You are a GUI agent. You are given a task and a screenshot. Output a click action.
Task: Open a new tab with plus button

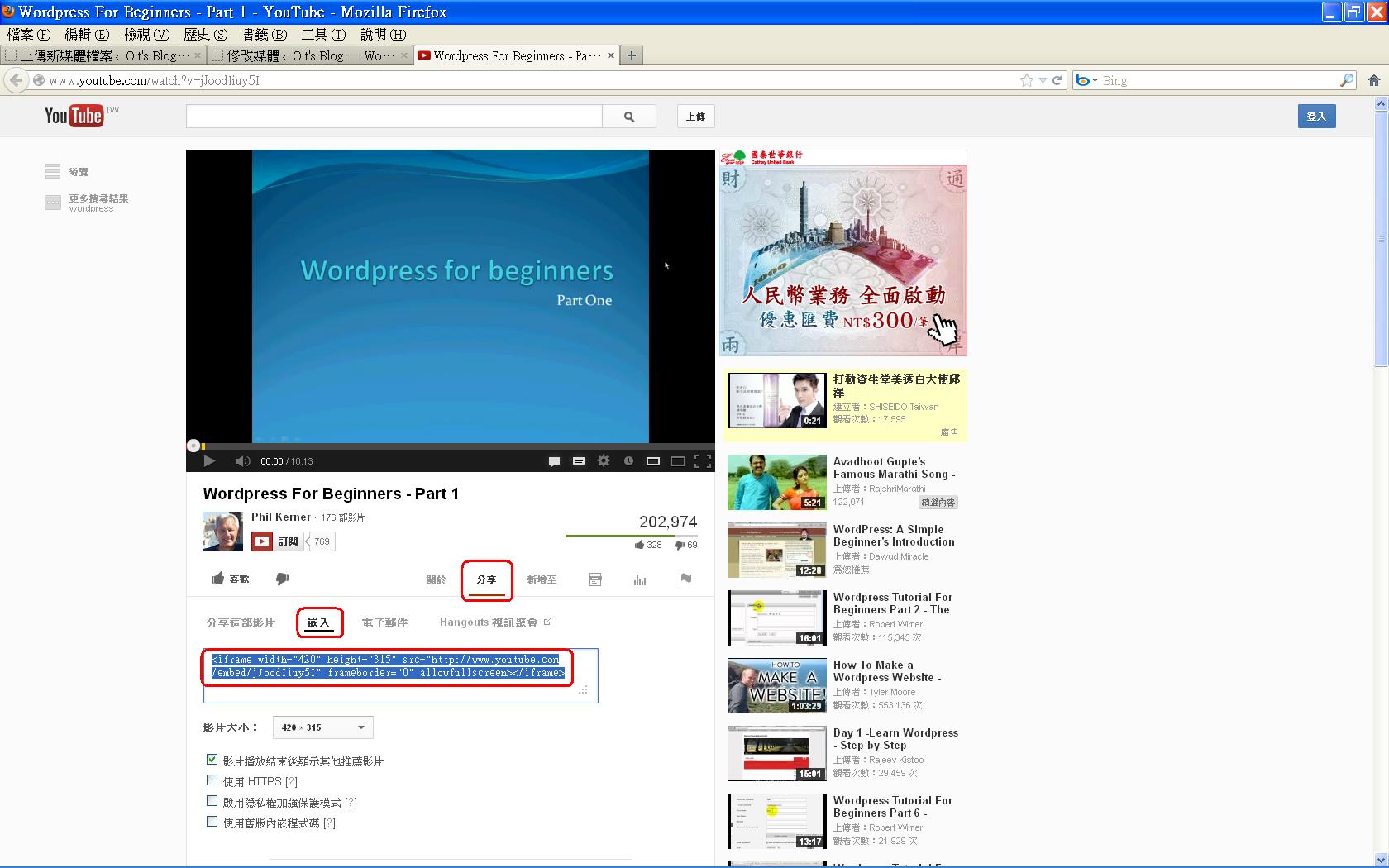632,55
